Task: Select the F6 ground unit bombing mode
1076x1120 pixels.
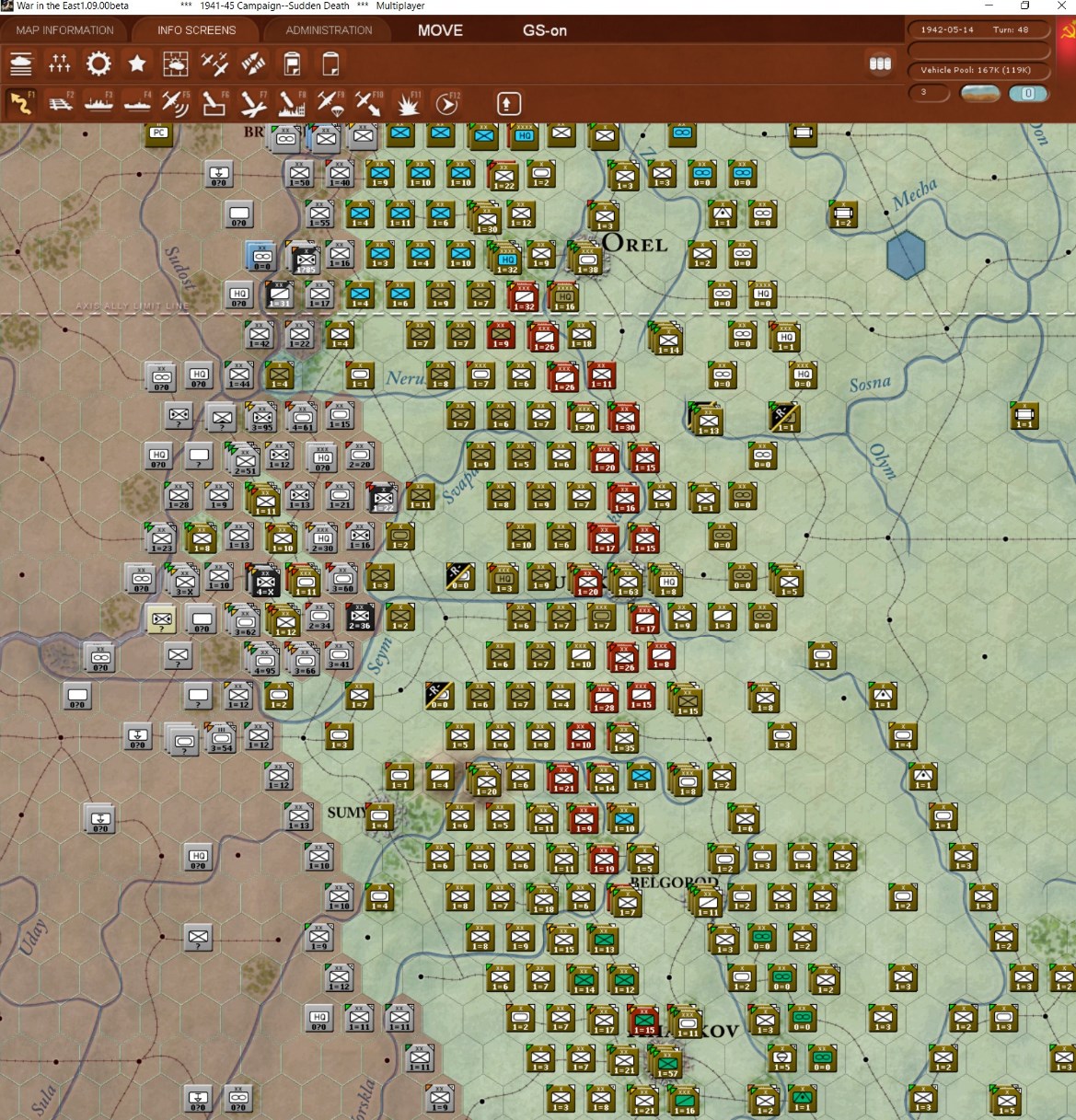Action: point(214,103)
